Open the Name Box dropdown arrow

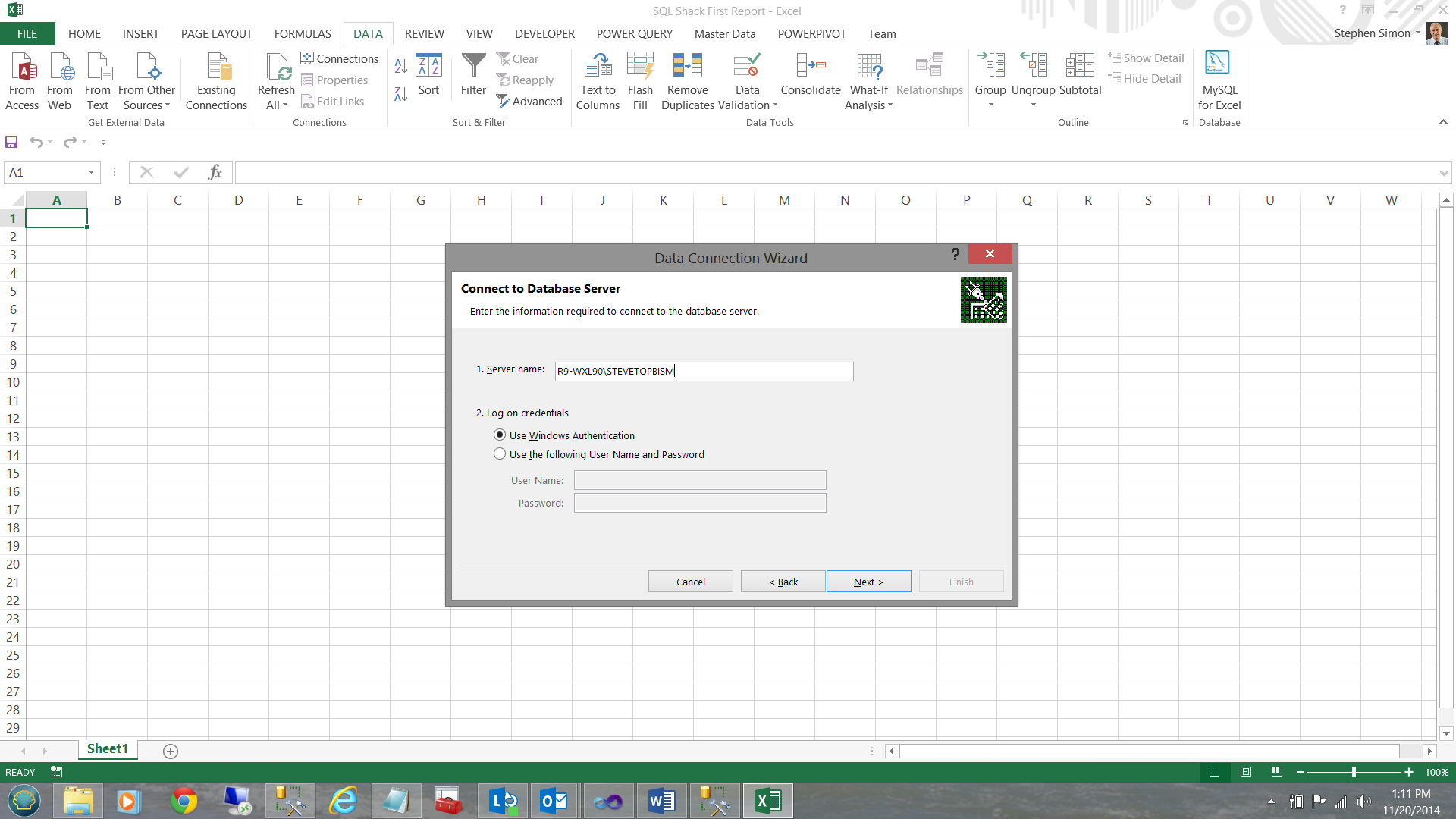91,173
